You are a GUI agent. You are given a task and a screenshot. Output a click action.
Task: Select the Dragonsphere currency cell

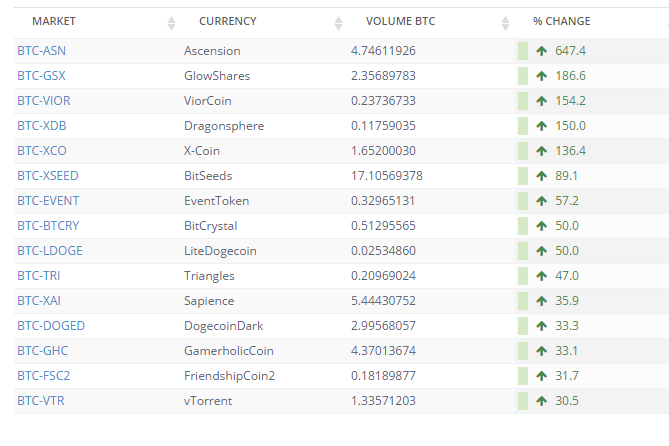pos(224,126)
